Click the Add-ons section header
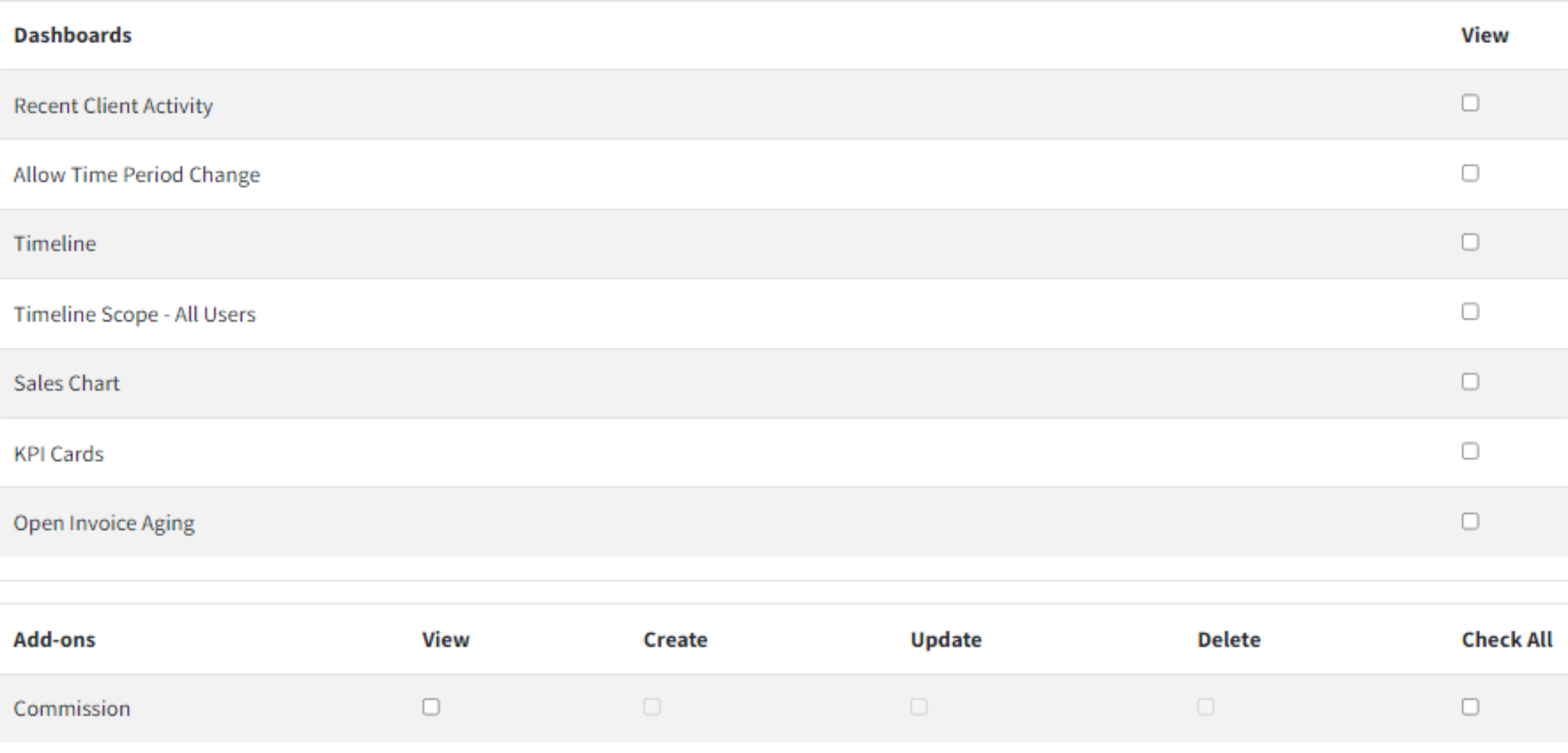The width and height of the screenshot is (1568, 753). (55, 640)
